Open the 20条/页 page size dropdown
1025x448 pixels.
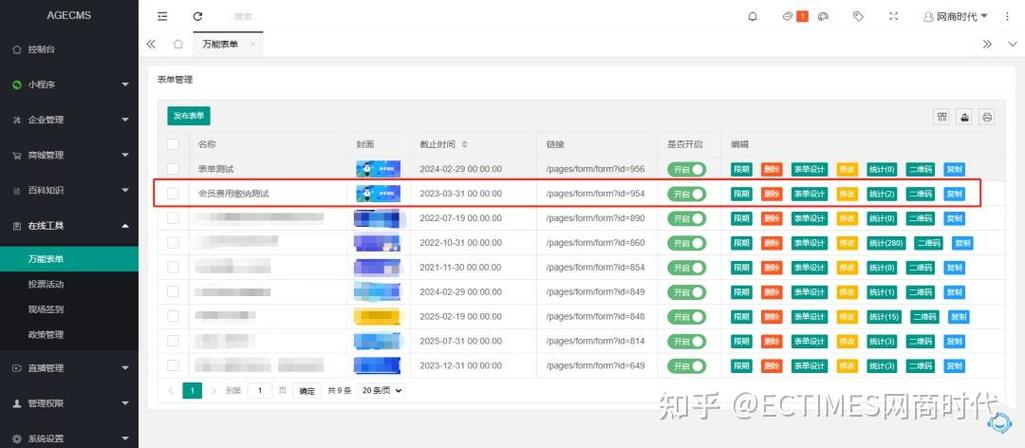[381, 390]
